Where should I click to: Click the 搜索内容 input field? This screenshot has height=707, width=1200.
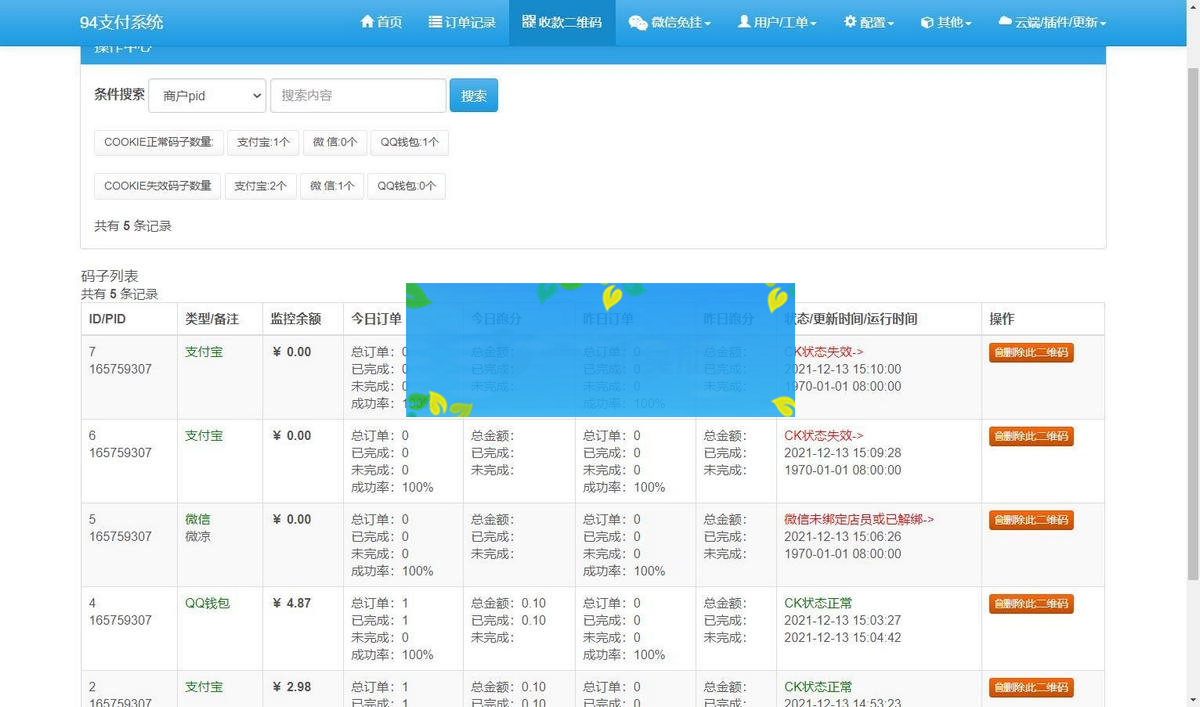pos(357,95)
